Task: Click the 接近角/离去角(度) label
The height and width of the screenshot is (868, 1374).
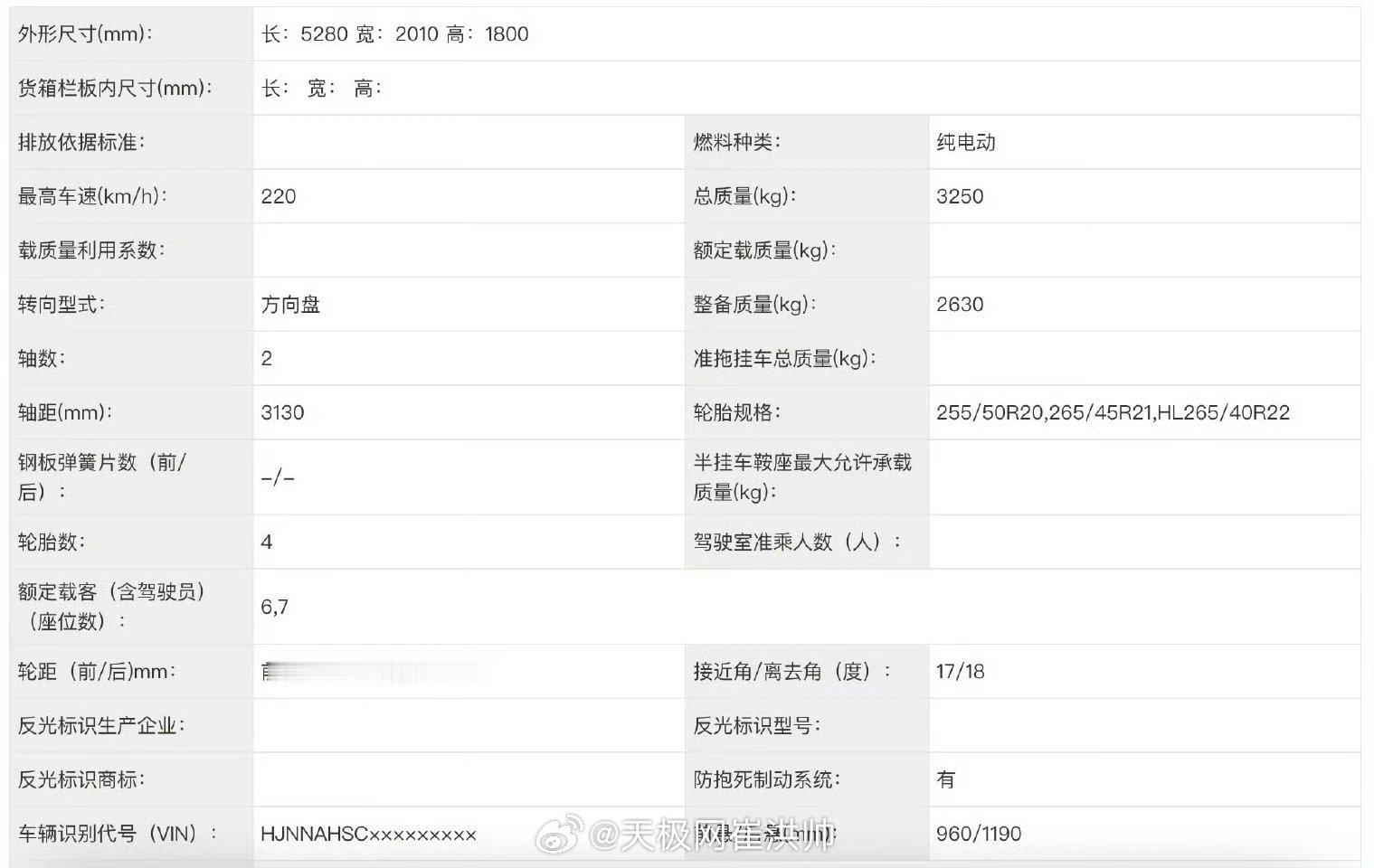Action: [x=792, y=672]
